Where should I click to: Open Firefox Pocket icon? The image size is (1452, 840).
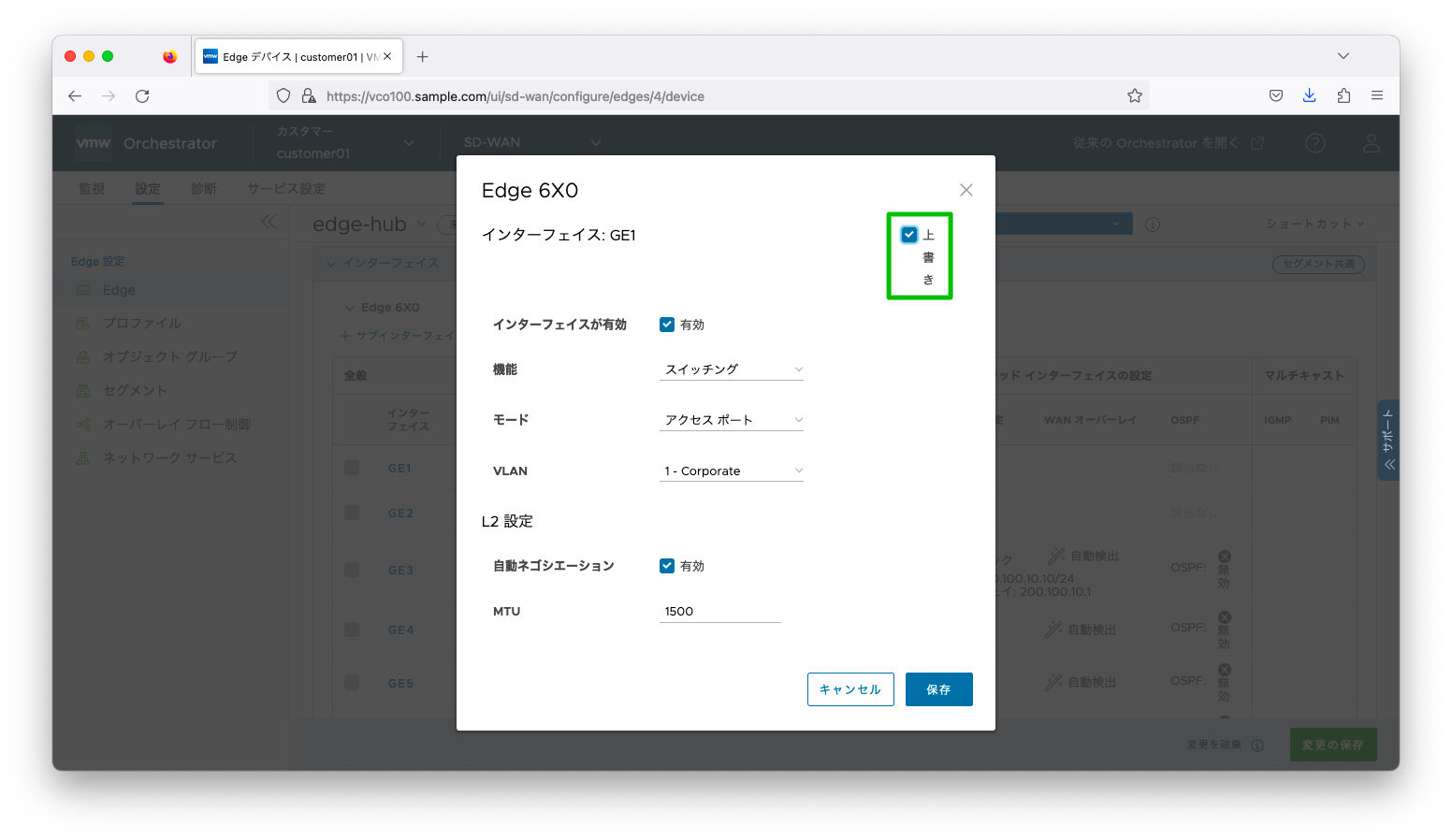click(x=1276, y=95)
